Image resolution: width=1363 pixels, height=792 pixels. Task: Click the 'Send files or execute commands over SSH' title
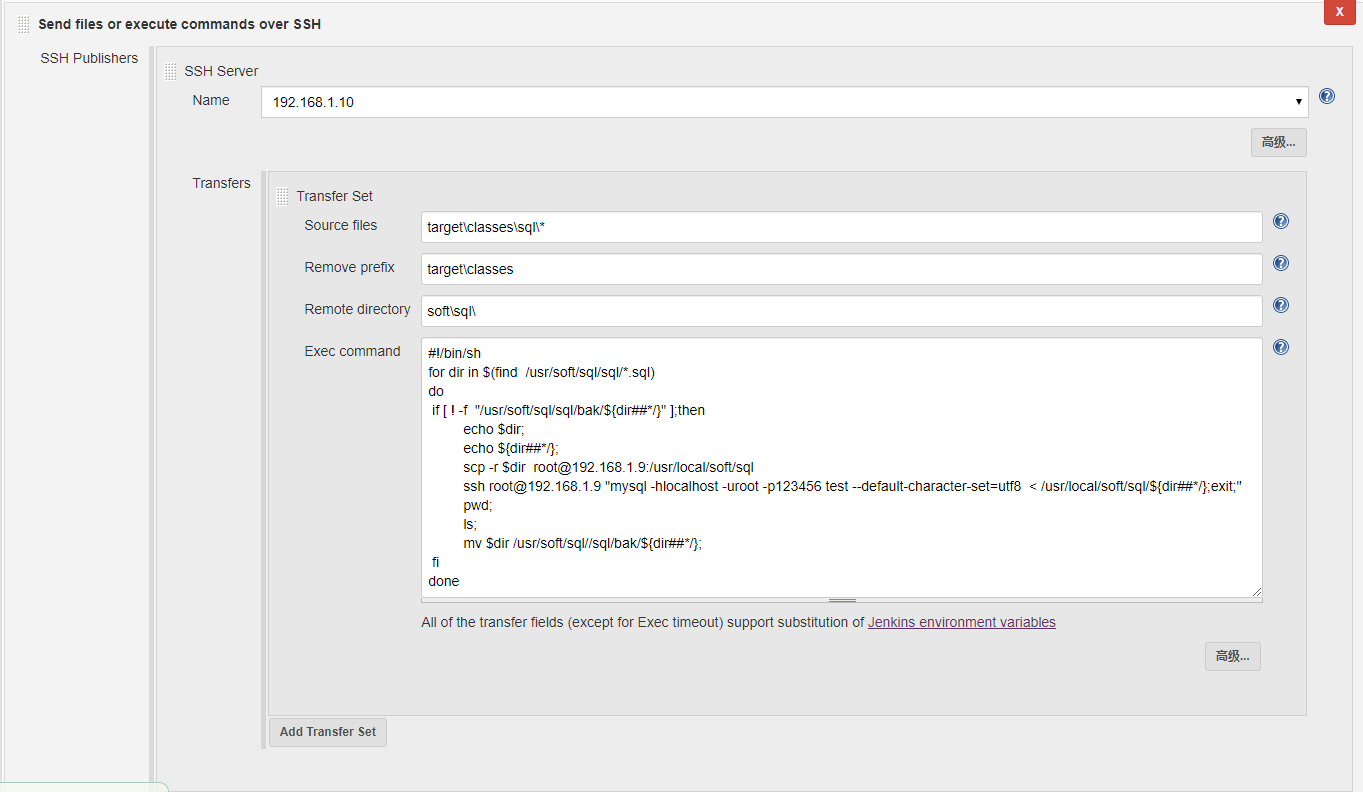(x=180, y=24)
